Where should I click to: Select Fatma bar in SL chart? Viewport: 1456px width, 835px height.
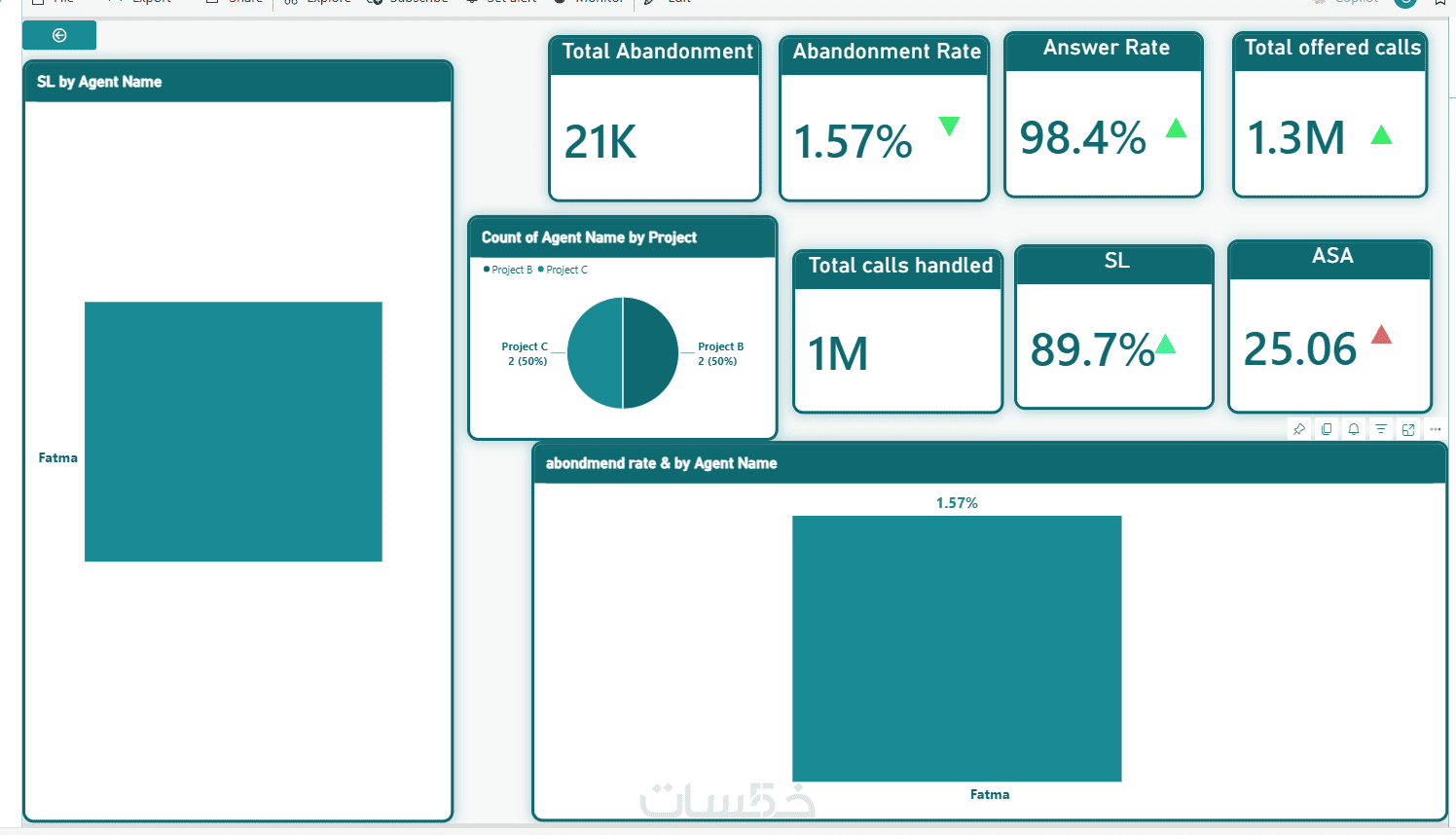[x=234, y=431]
